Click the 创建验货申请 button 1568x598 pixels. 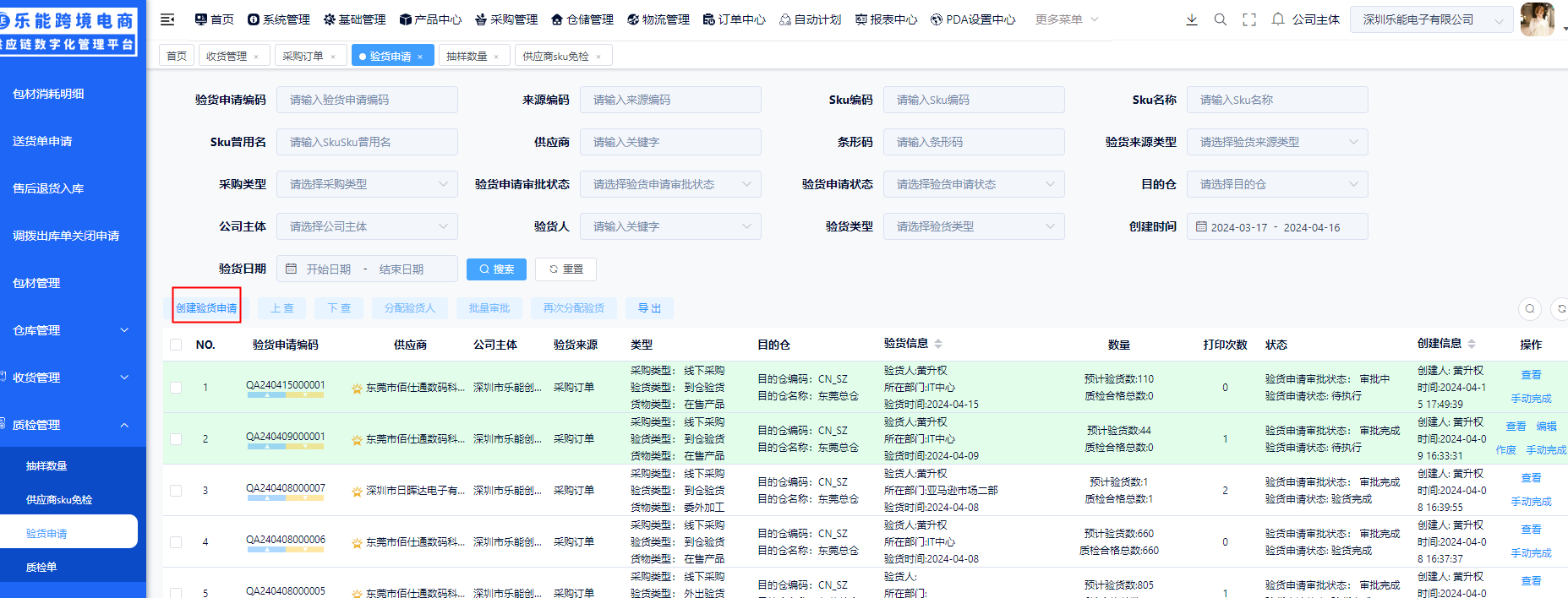click(206, 308)
